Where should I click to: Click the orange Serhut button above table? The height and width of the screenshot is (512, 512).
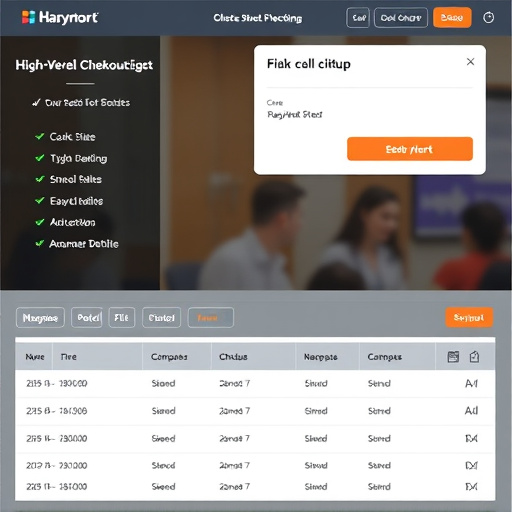[x=469, y=318]
